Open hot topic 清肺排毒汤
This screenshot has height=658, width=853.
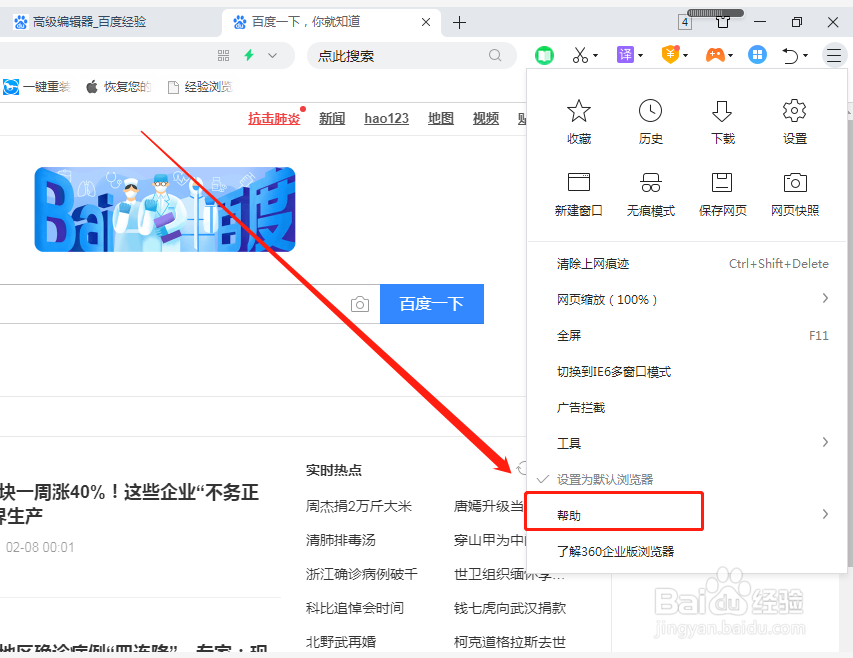[341, 540]
